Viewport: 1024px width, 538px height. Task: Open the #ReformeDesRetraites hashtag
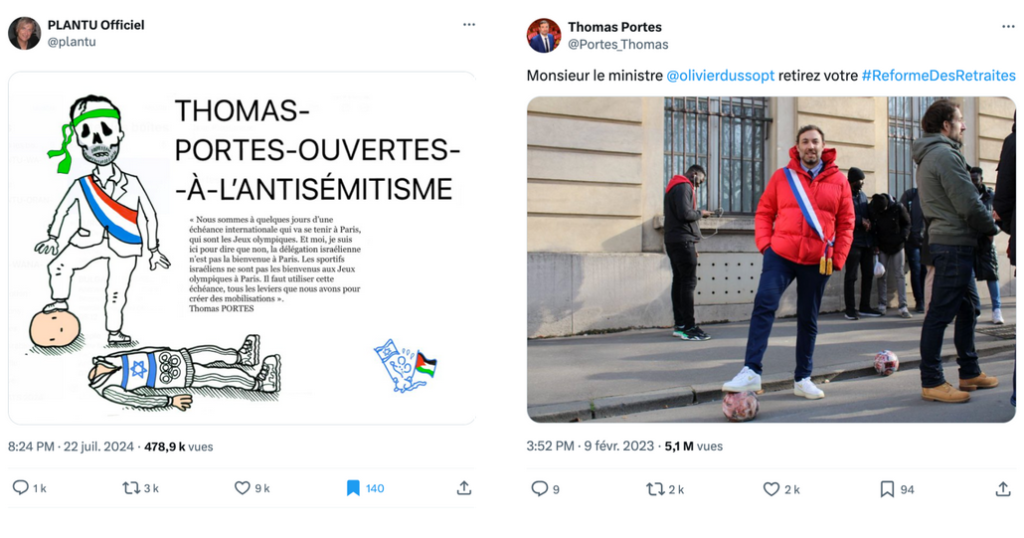pyautogui.click(x=938, y=76)
